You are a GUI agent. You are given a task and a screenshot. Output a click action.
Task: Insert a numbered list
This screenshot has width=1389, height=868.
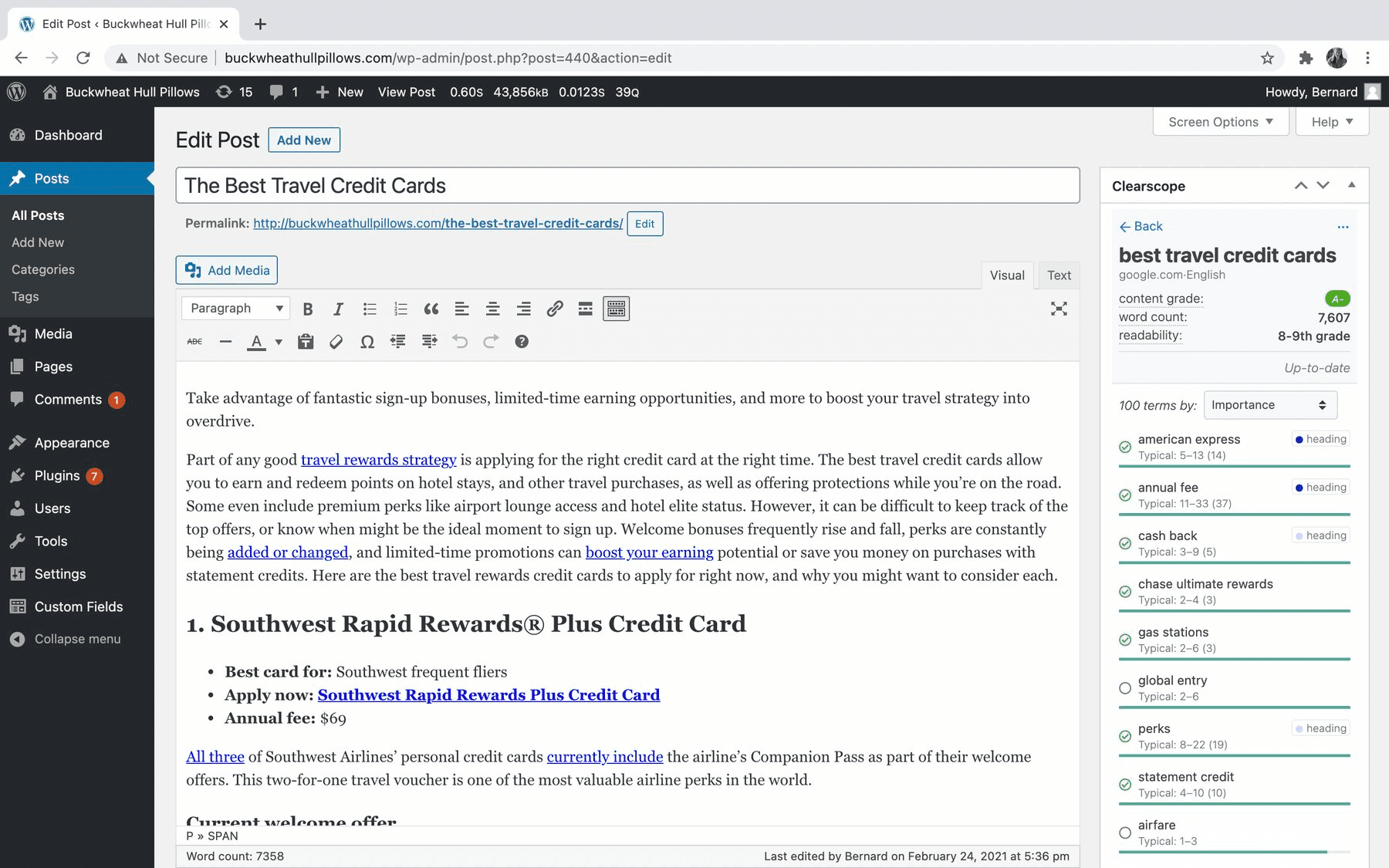point(400,309)
